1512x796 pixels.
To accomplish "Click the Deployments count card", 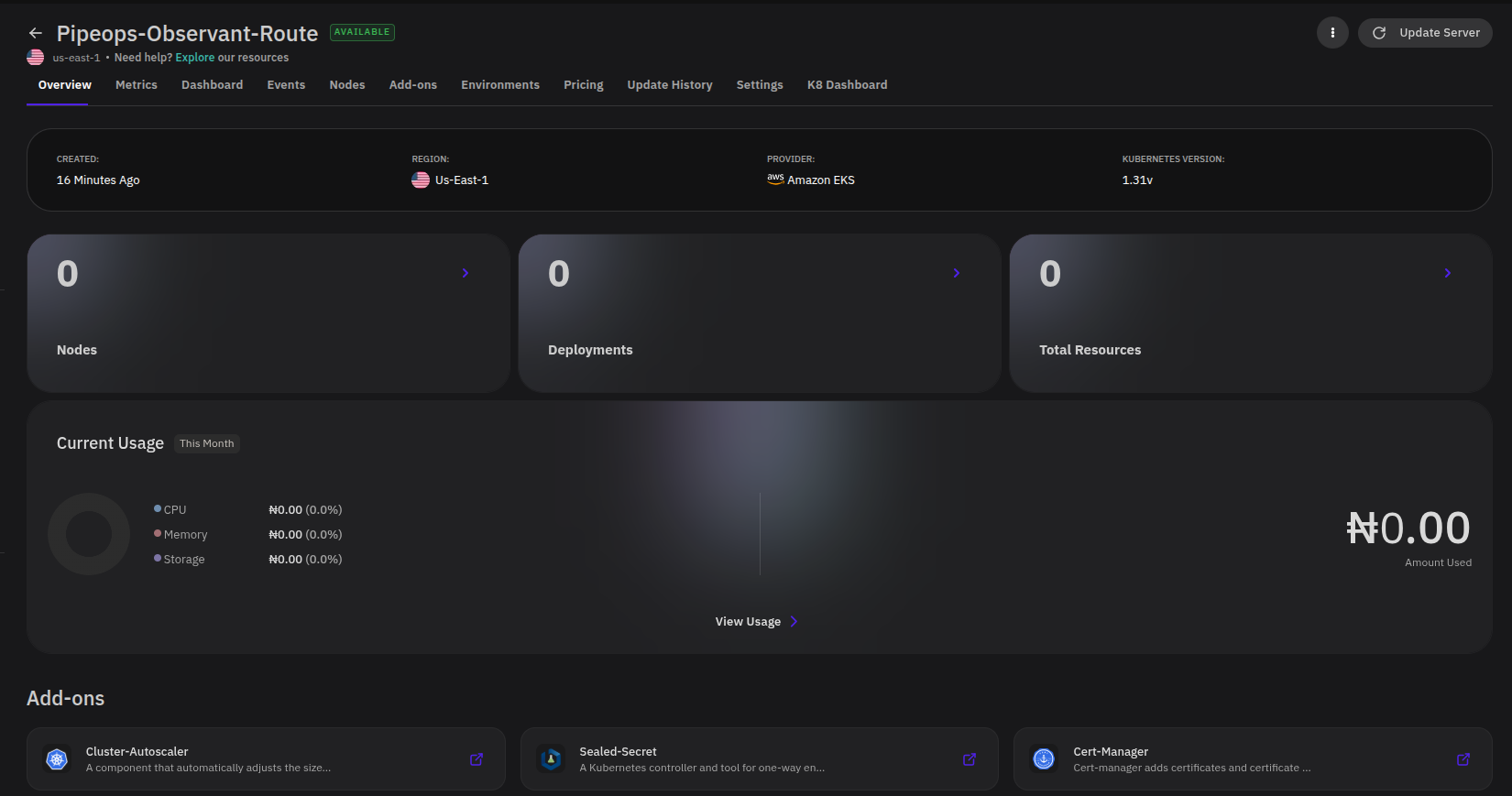I will click(760, 313).
